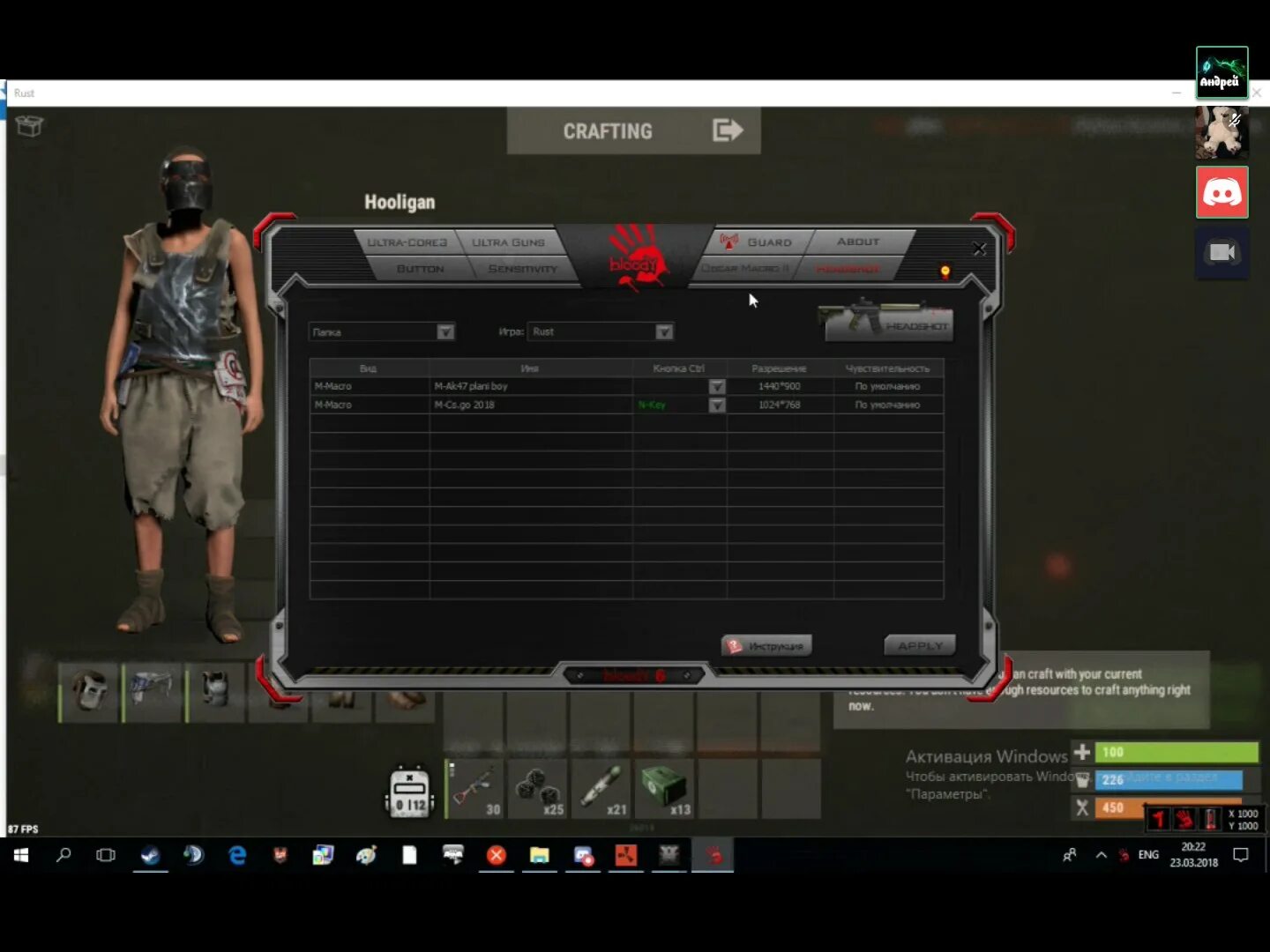
Task: Expand the Папка folder dropdown
Action: click(445, 332)
